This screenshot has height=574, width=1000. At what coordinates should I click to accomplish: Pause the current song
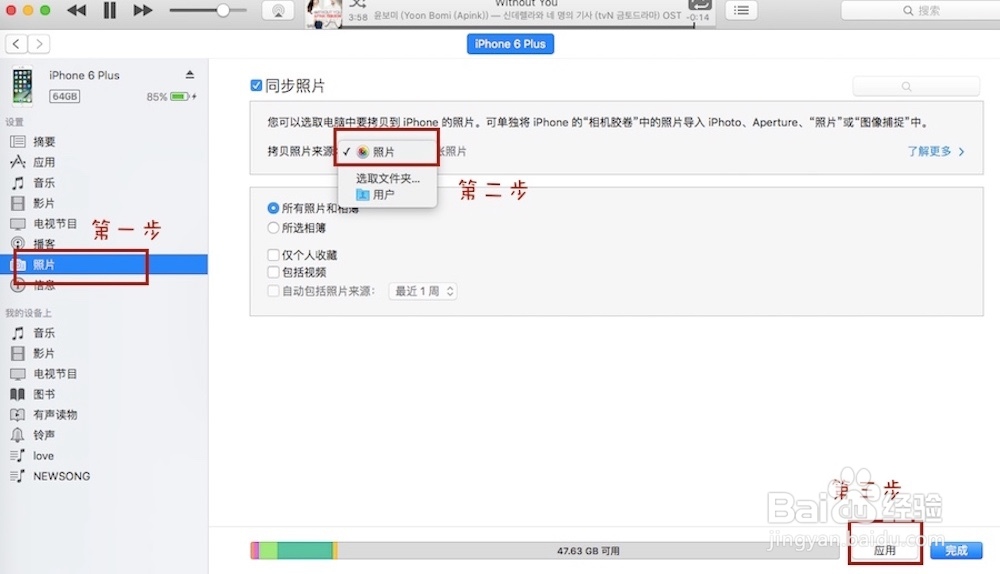coord(110,10)
